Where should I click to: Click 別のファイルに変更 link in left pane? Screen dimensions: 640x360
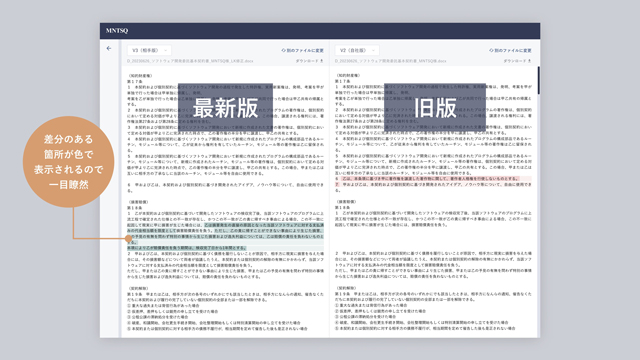pos(305,51)
